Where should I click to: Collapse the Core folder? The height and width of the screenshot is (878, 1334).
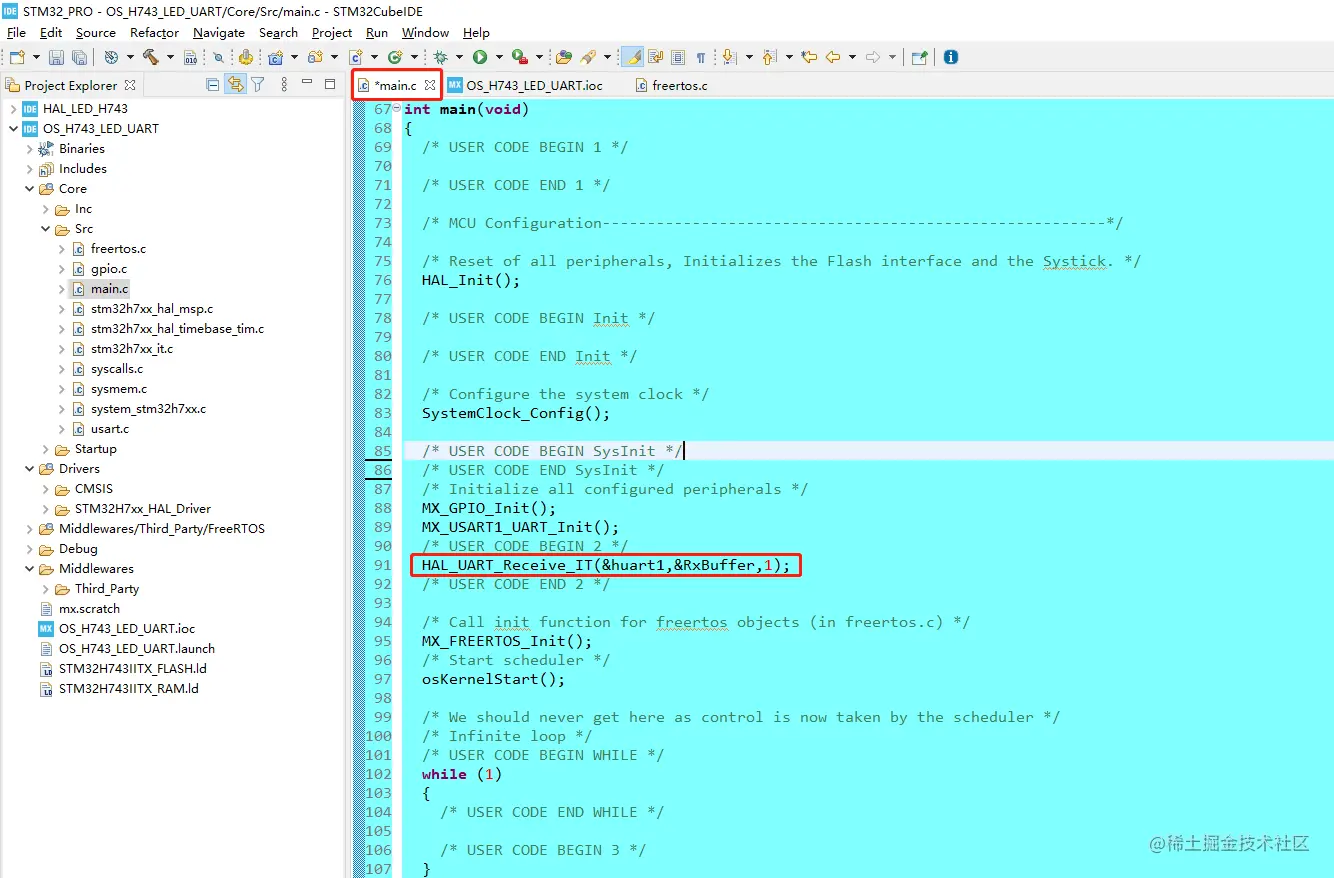click(x=29, y=189)
